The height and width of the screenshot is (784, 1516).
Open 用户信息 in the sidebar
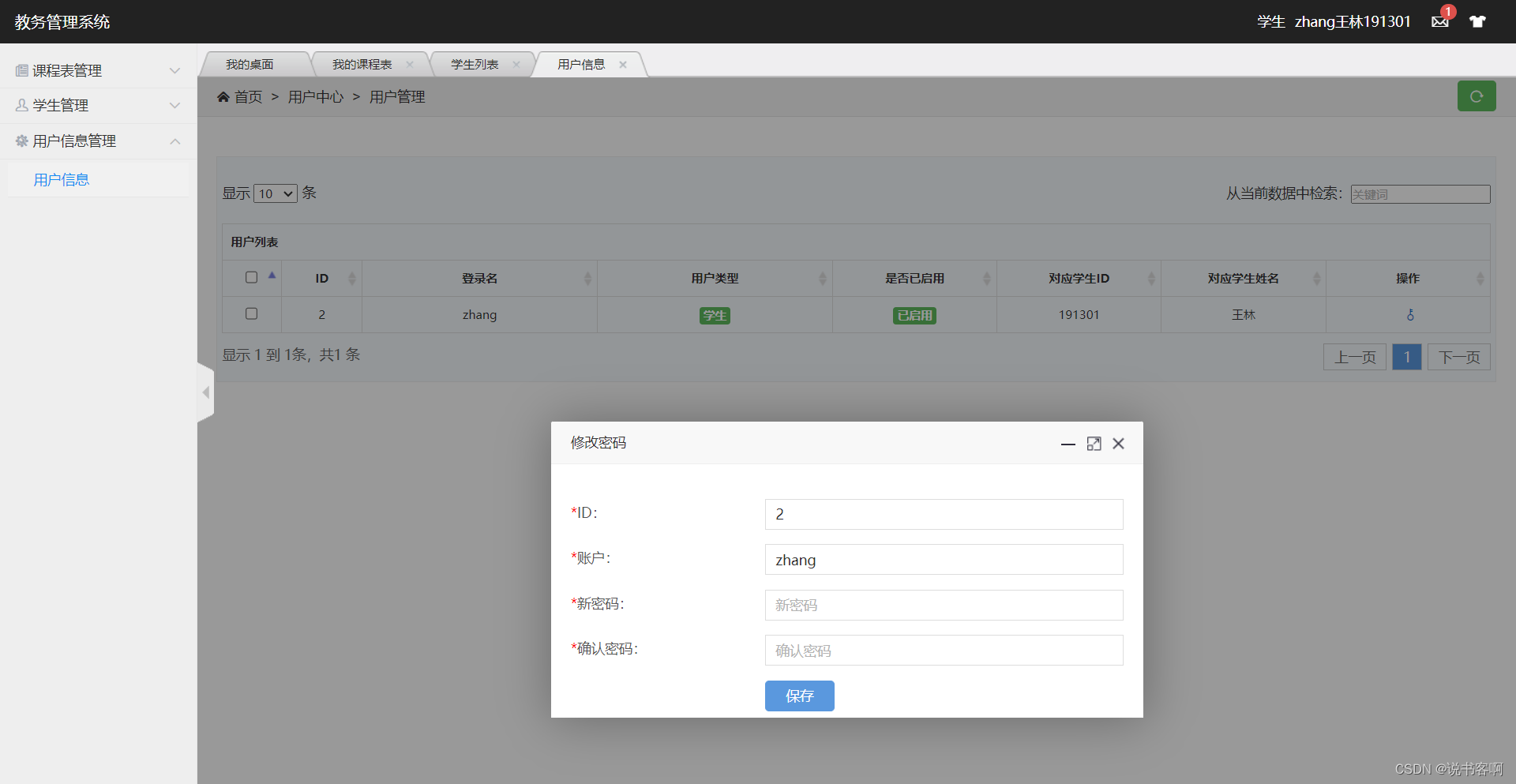click(62, 180)
